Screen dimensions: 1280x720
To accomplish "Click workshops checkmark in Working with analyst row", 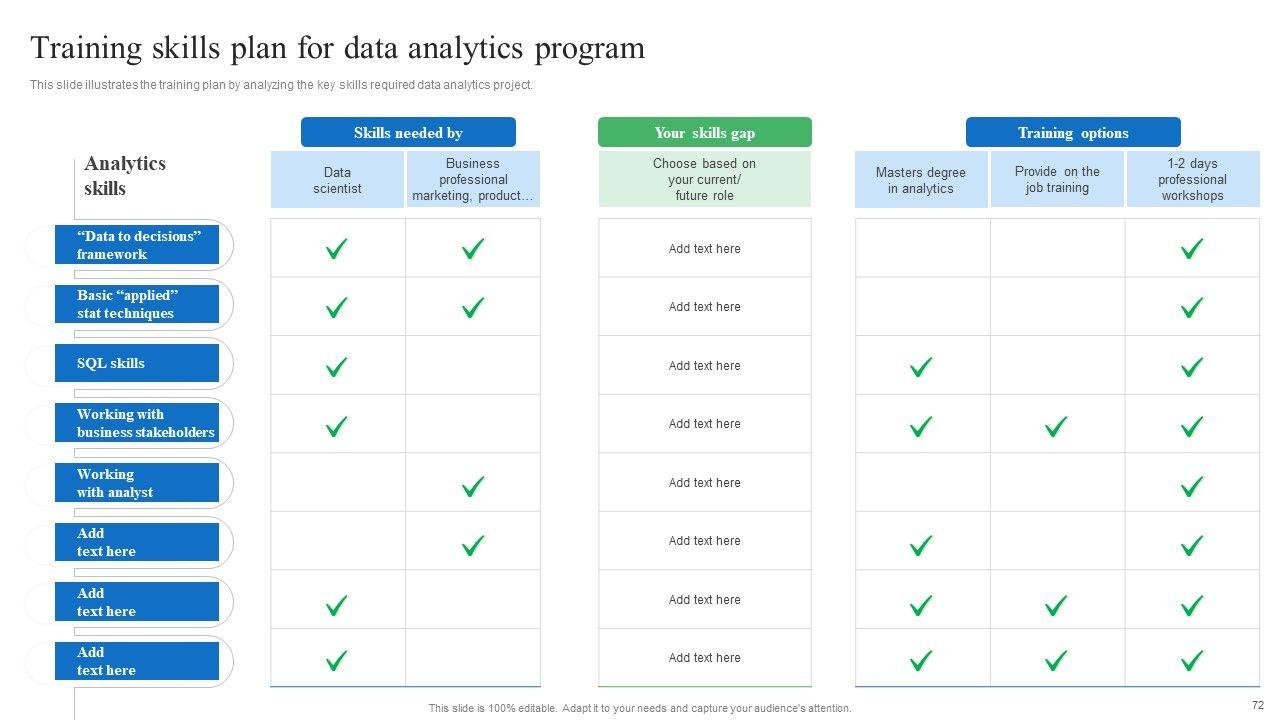I will coord(1191,487).
